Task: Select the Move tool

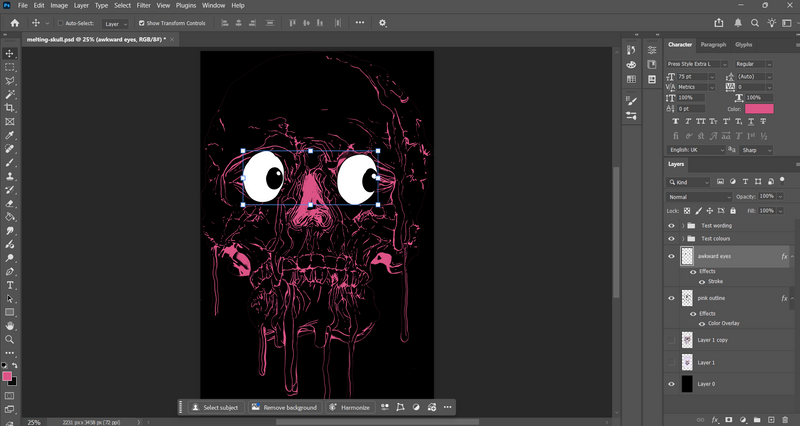Action: coord(10,54)
